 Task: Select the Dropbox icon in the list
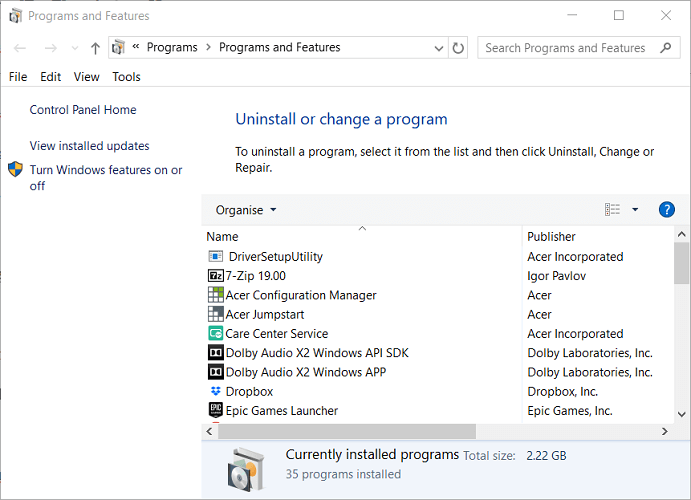215,392
